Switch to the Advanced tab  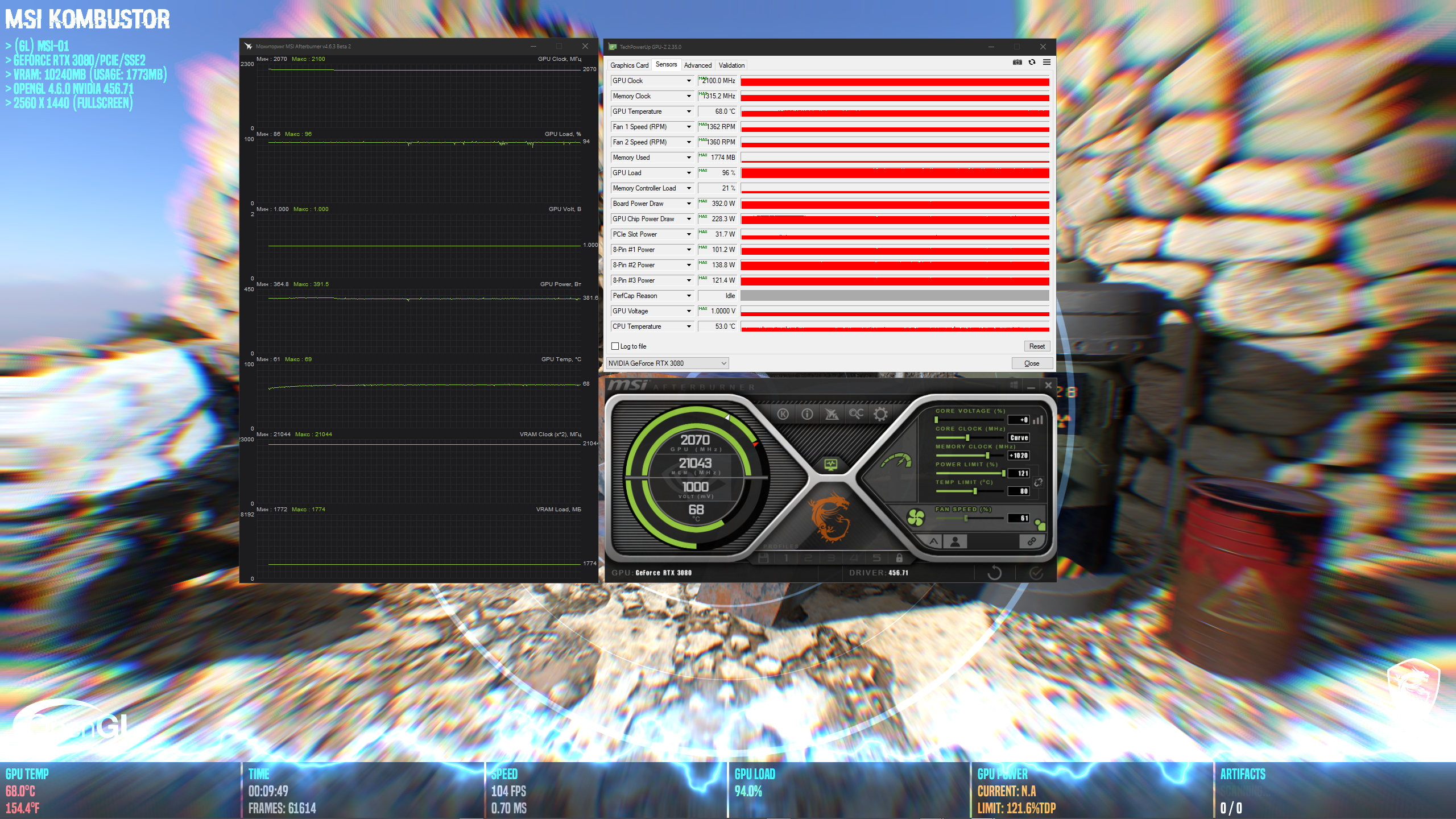tap(697, 65)
